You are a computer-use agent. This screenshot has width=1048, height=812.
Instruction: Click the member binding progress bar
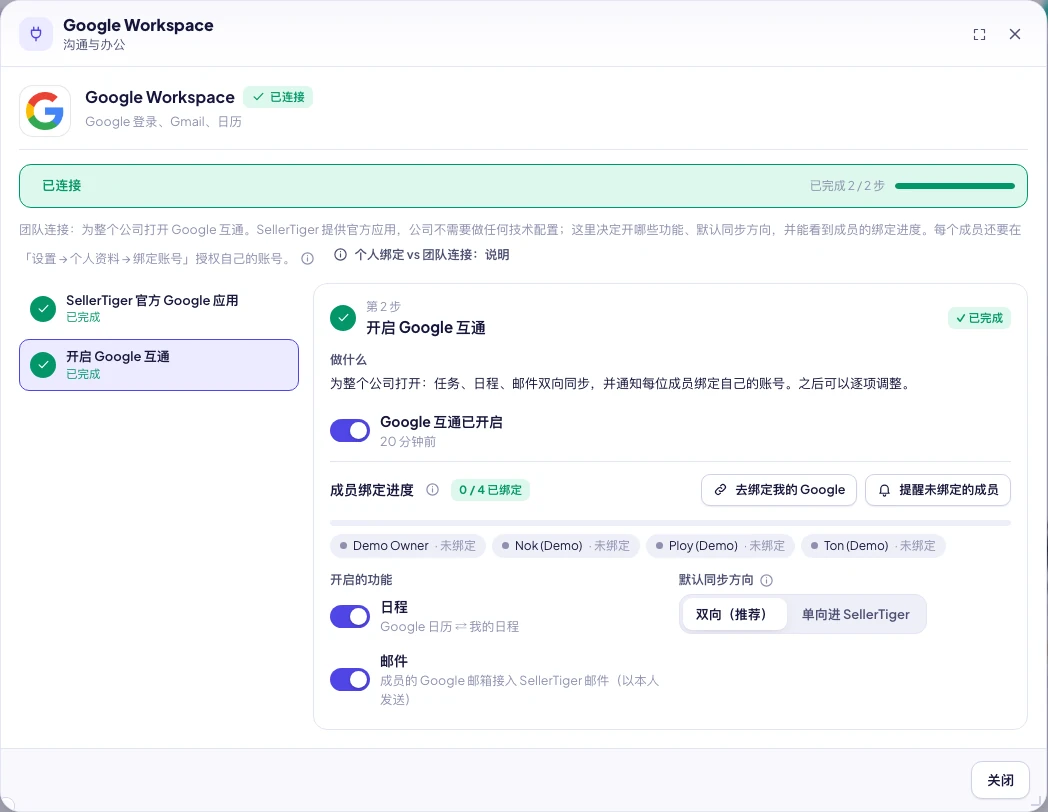pos(670,523)
